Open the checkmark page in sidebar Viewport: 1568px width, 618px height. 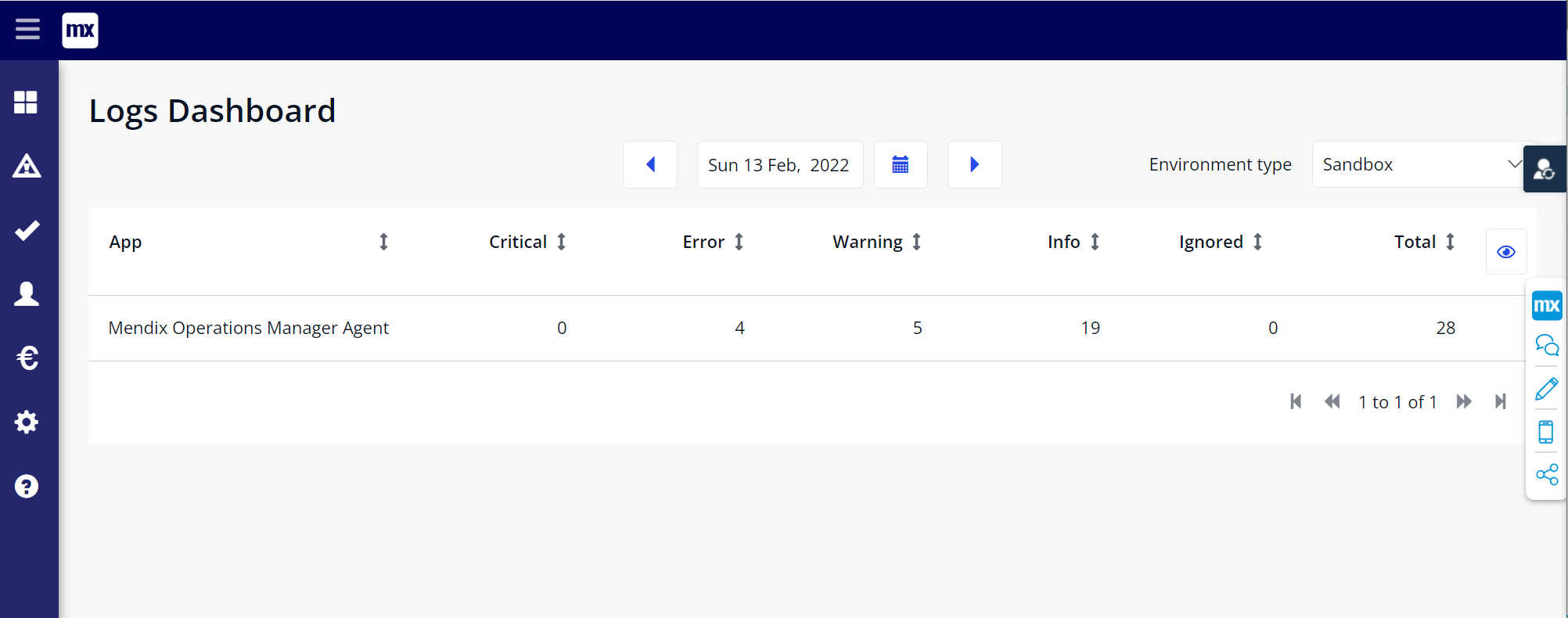pyautogui.click(x=27, y=230)
